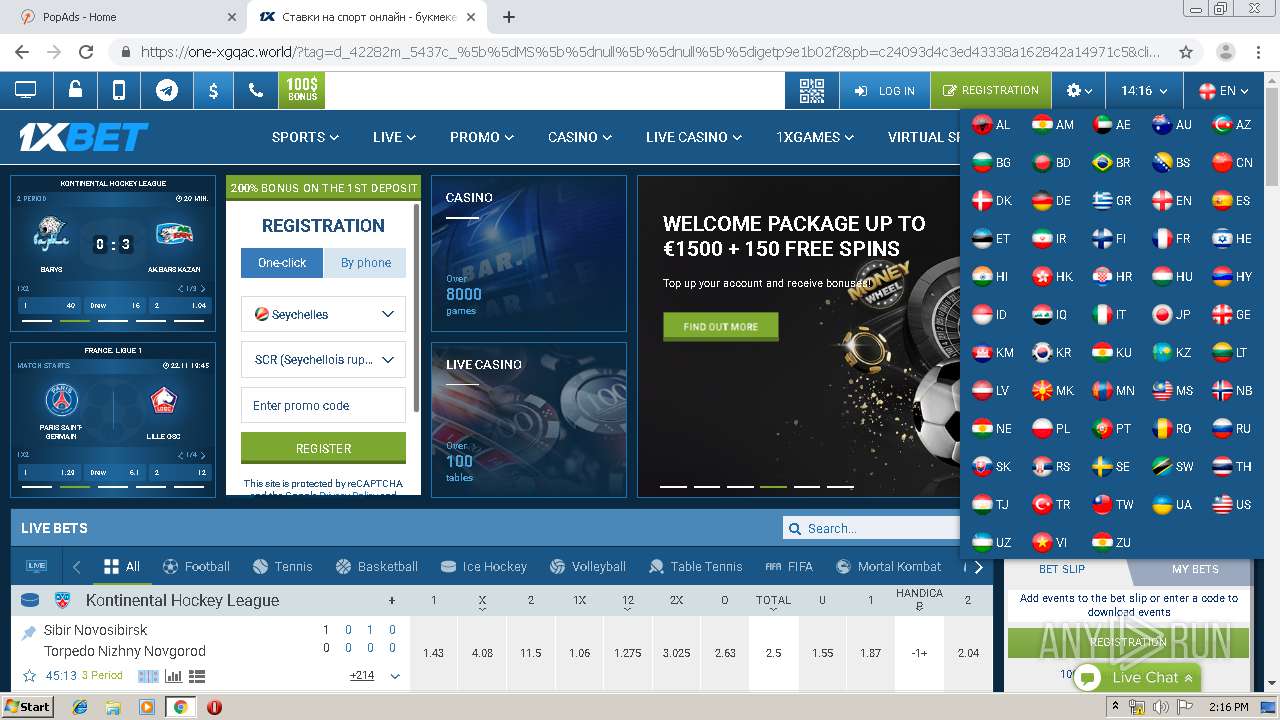Viewport: 1280px width, 720px height.
Task: Click the ice hockey puck league icon
Action: click(30, 601)
